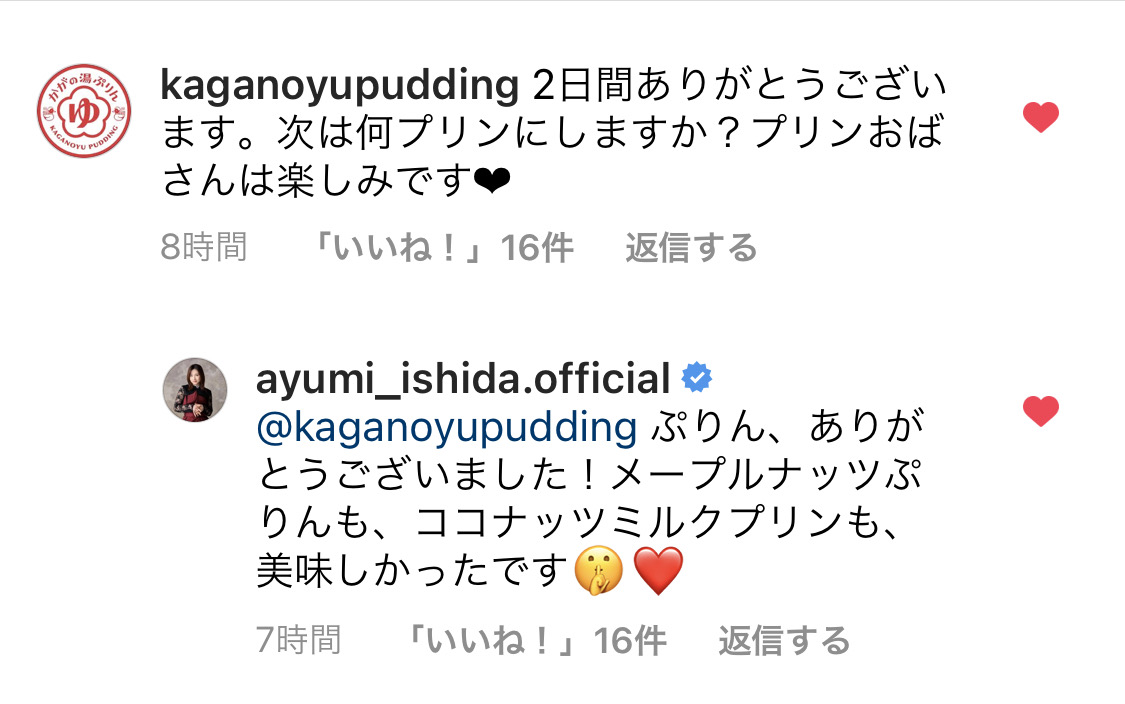Viewport: 1125px width, 704px height.
Task: Reply to kaganoyupudding with 返信する
Action: (x=691, y=248)
